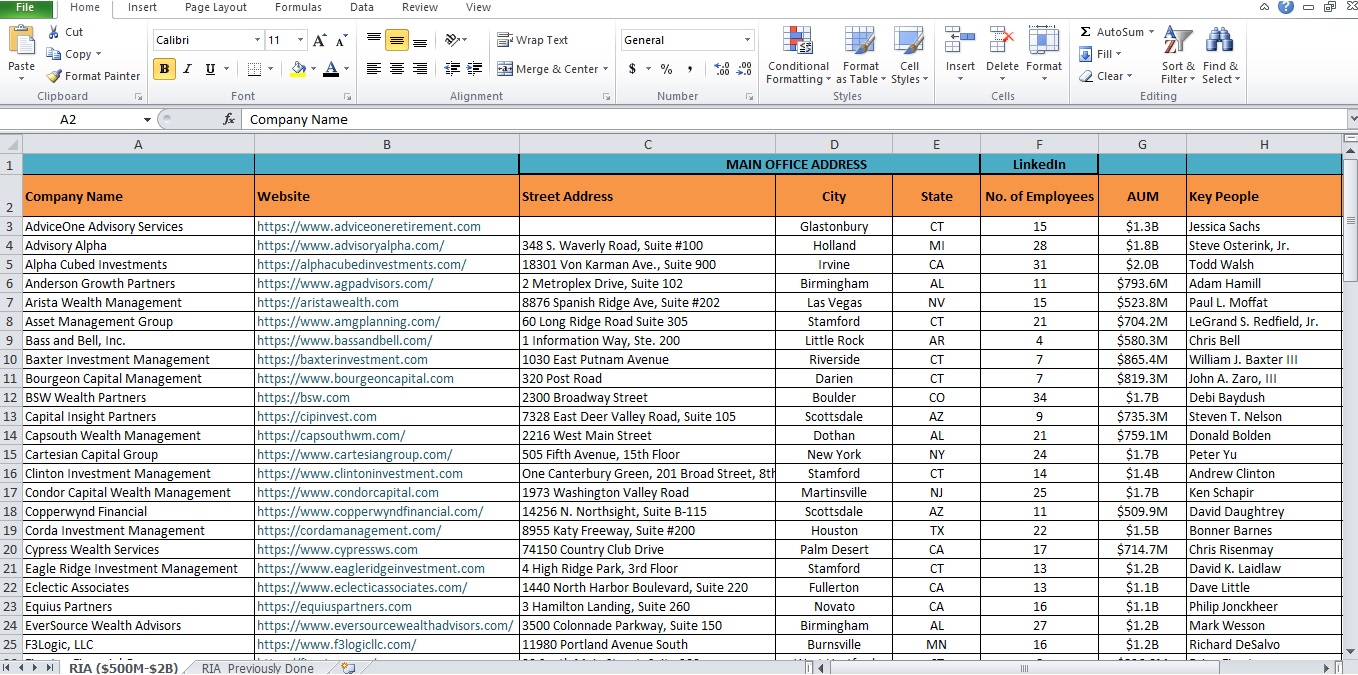The width and height of the screenshot is (1358, 675).
Task: Click the Delete cells icon
Action: [1002, 42]
